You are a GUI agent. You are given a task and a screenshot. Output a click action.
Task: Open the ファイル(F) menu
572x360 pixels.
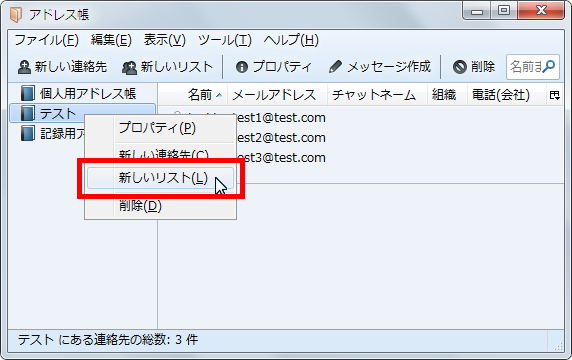pyautogui.click(x=46, y=40)
